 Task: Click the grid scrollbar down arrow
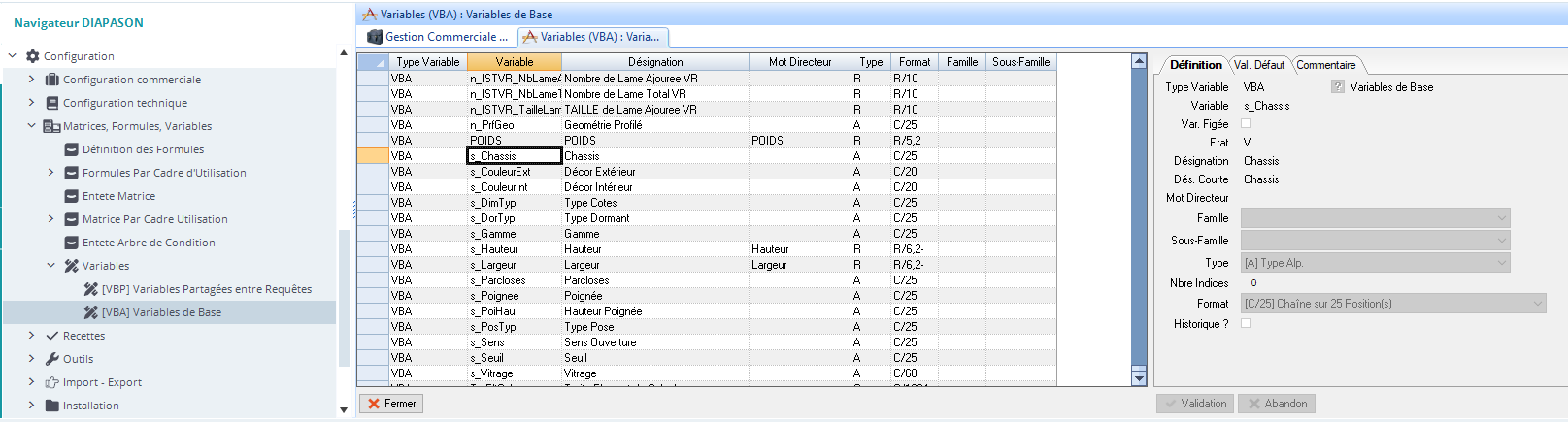[x=1140, y=378]
